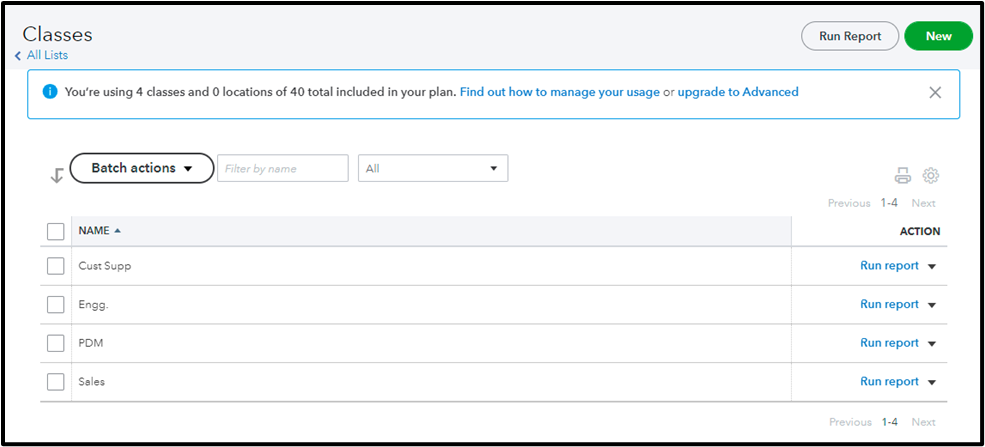
Task: Go back using All Lists chevron
Action: (18, 56)
